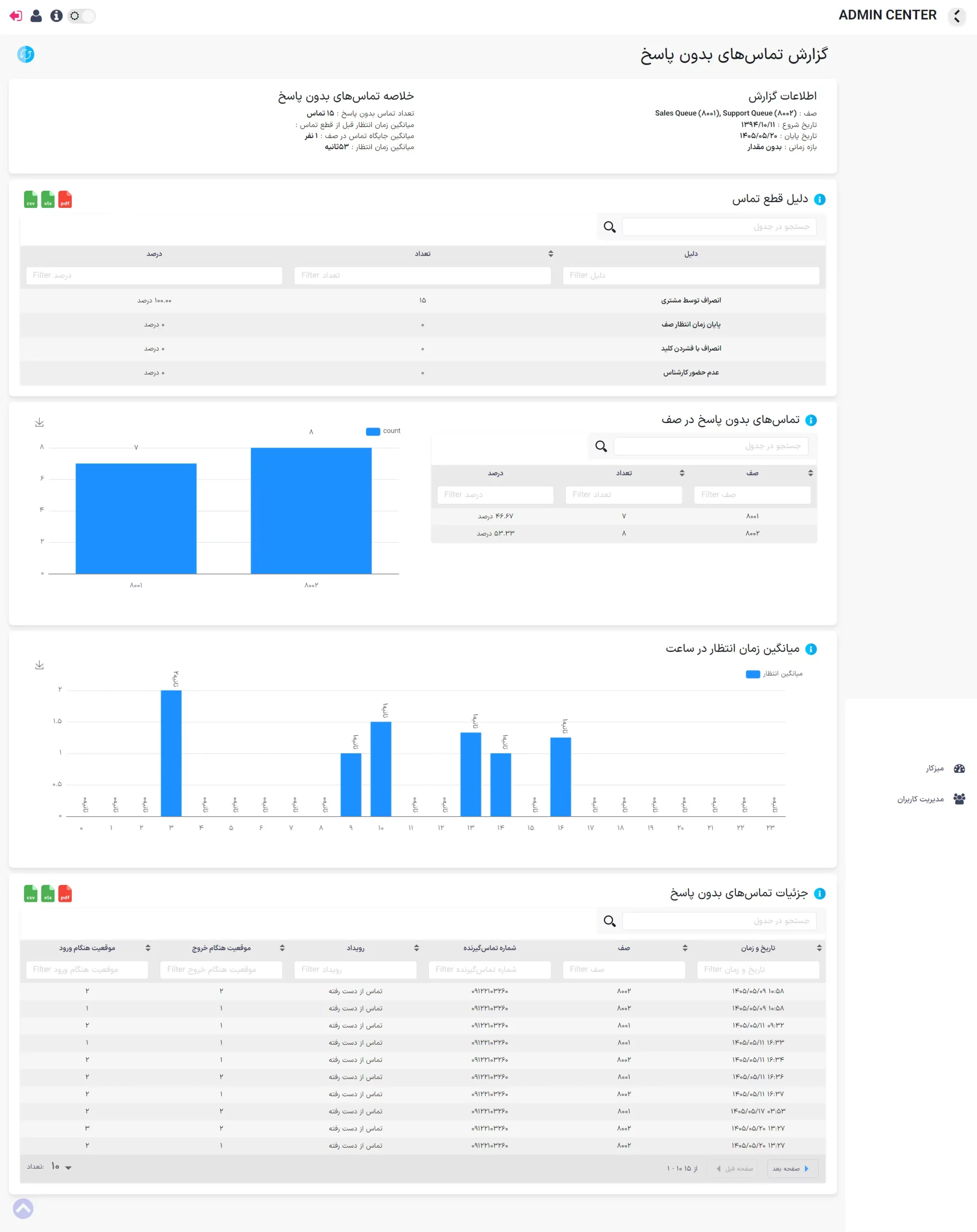977x1232 pixels.
Task: Click Filter صف field in queue table
Action: (752, 495)
